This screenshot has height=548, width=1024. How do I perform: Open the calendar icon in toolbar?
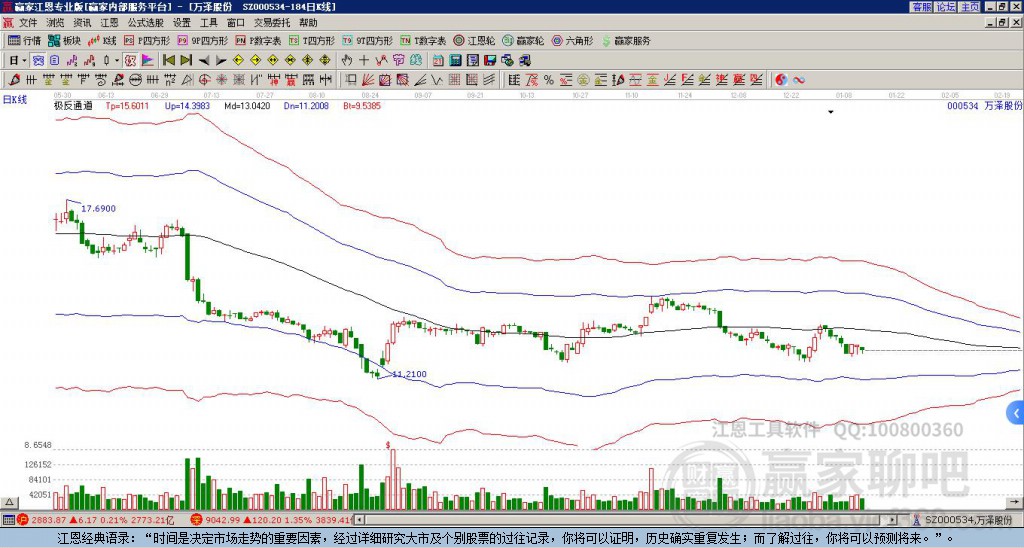coord(438,61)
